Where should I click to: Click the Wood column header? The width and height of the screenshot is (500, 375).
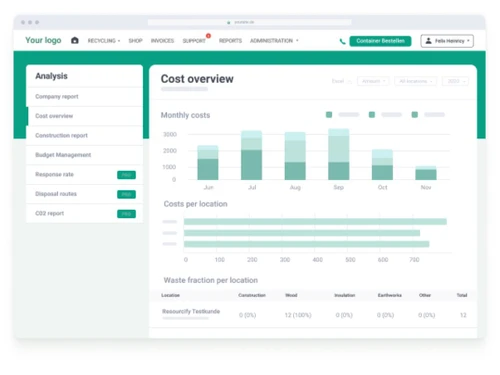tap(291, 295)
